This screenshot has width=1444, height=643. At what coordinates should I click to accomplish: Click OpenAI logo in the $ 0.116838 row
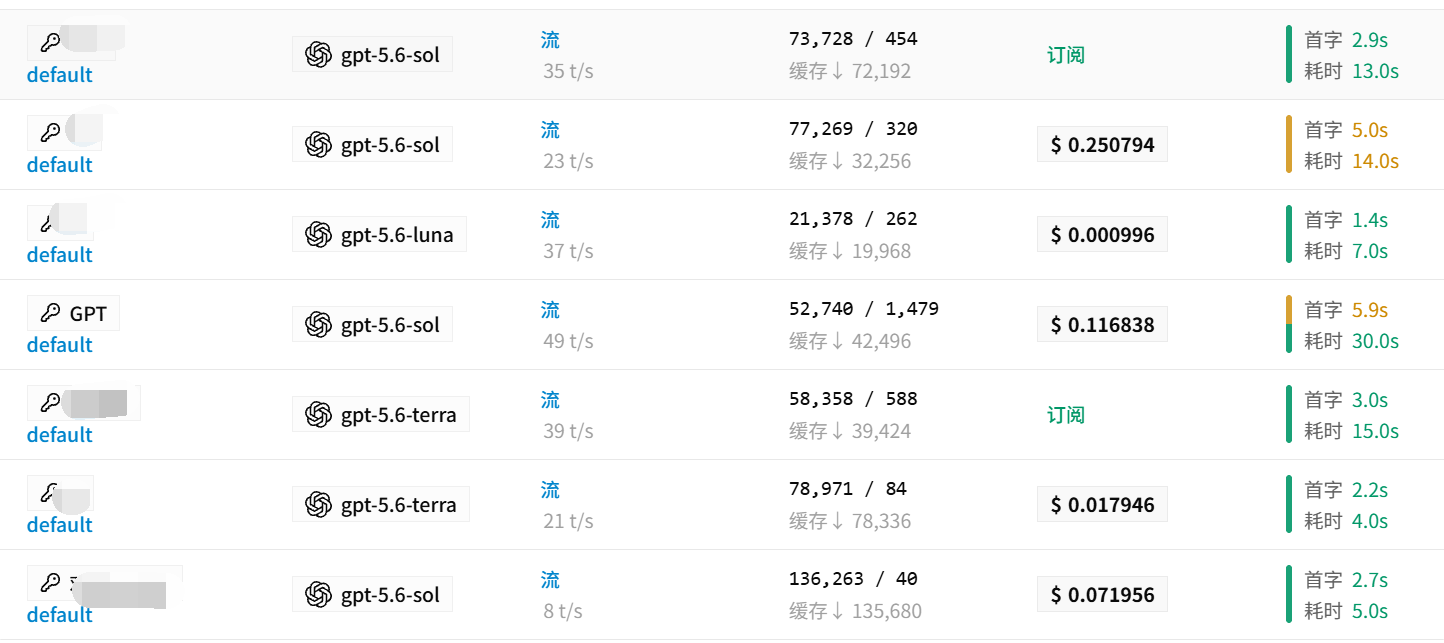click(318, 325)
